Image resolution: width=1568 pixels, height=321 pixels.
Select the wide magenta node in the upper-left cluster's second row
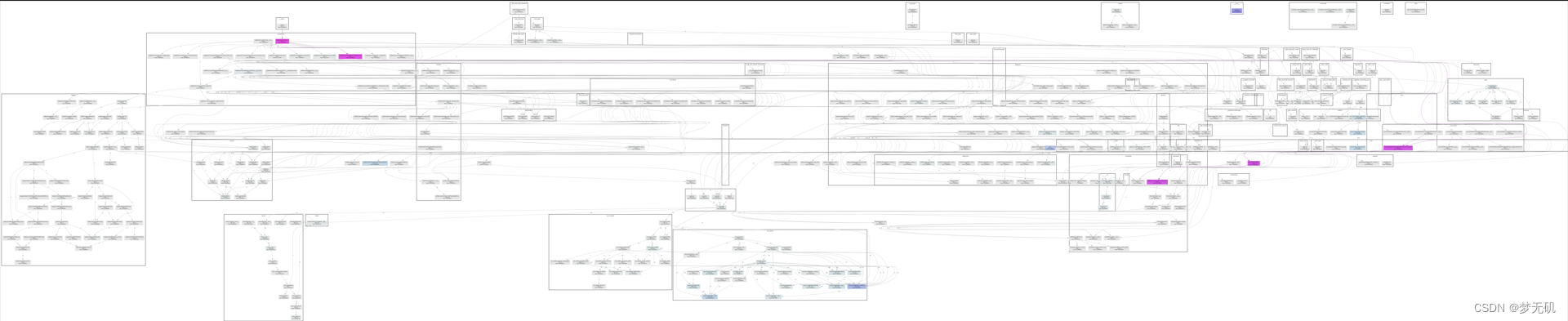pos(350,56)
